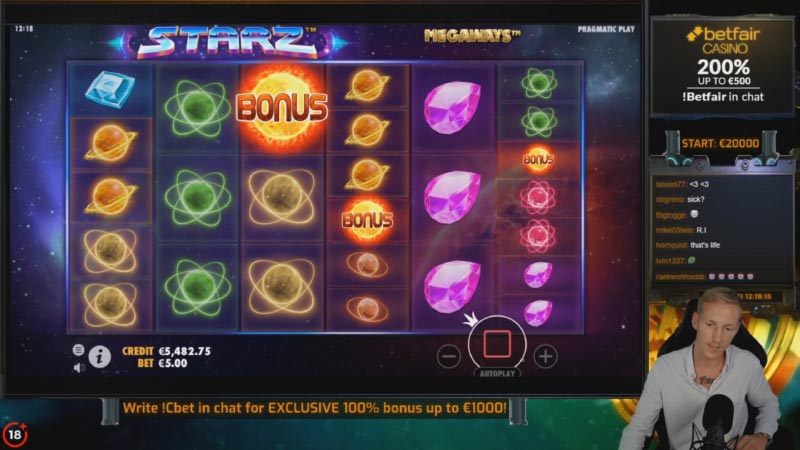
Task: Click the top green atom on reel two
Action: tap(197, 108)
